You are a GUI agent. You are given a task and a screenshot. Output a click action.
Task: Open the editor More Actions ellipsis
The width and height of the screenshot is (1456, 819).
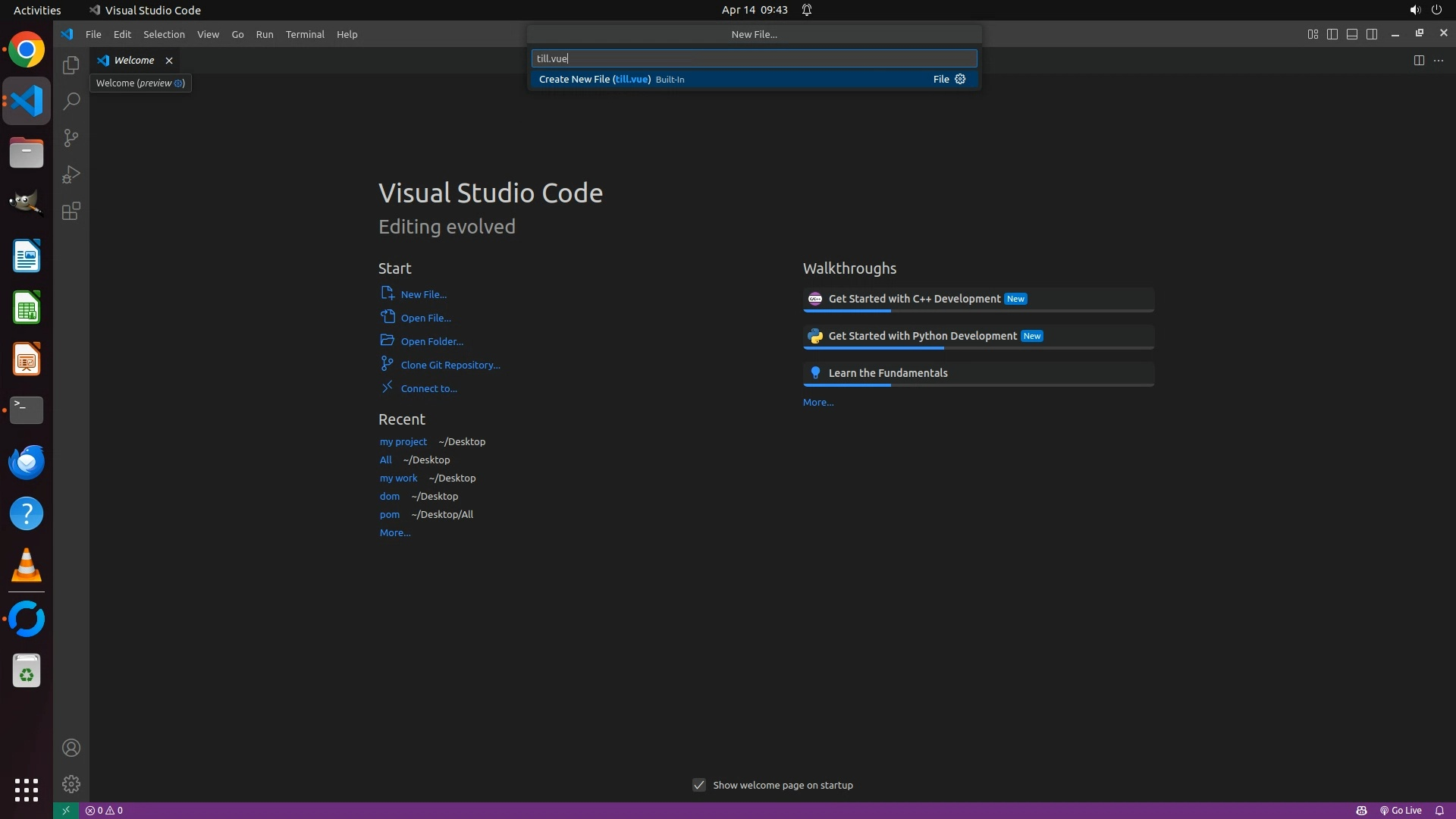point(1439,60)
